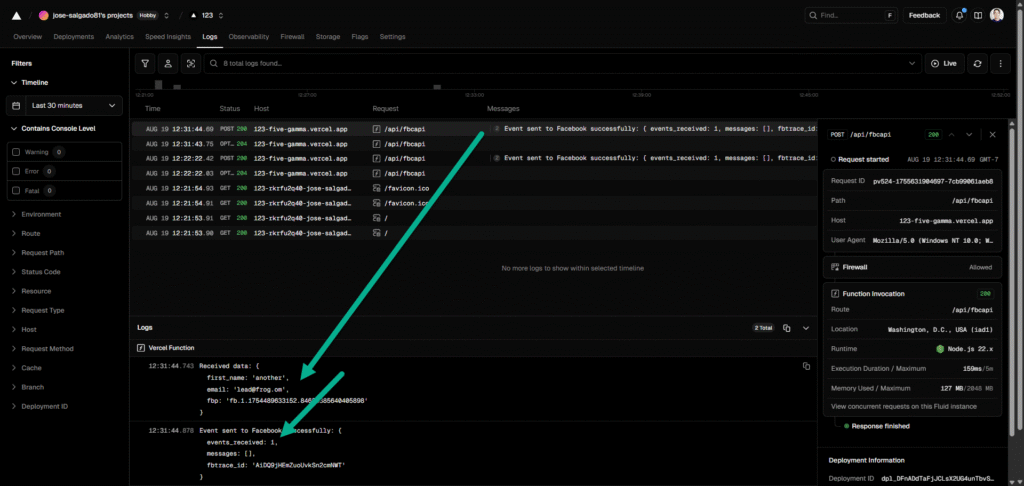Open the three-dot more options menu
The height and width of the screenshot is (486, 1024).
click(1001, 63)
